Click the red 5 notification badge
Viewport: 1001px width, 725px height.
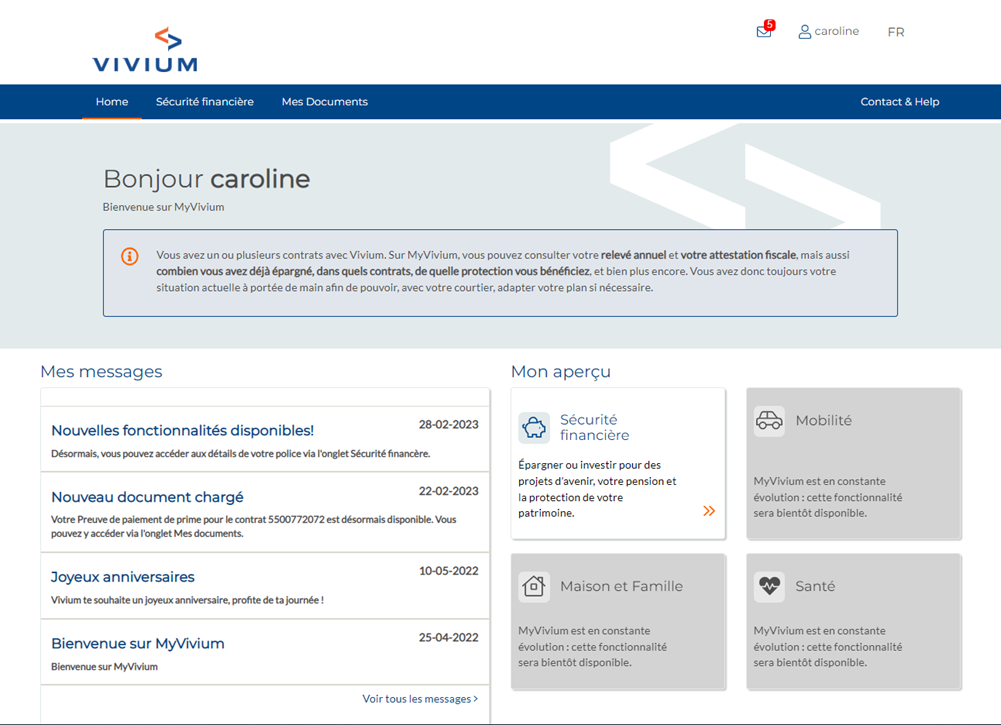point(770,25)
